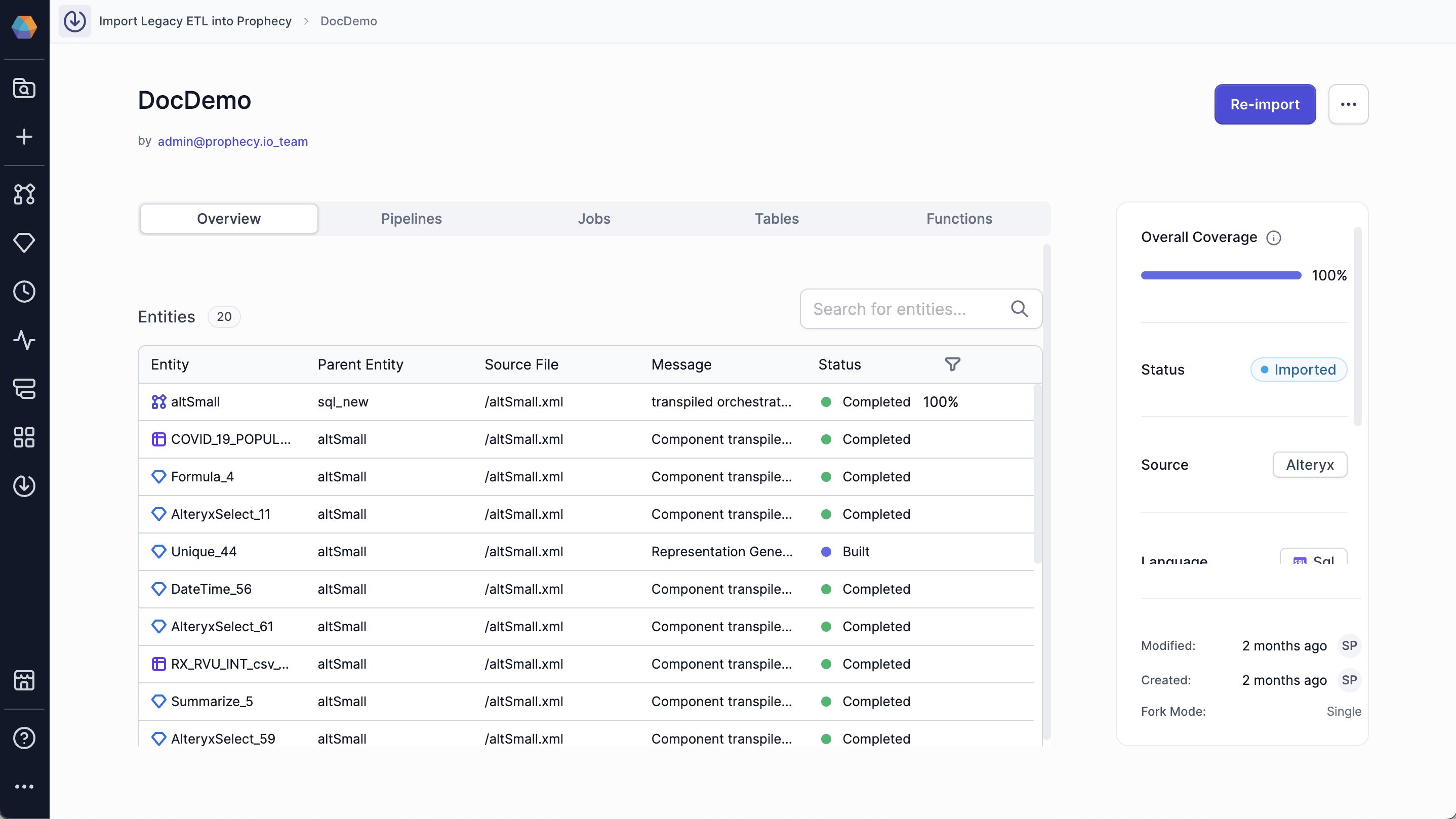
Task: Open the help question mark icon
Action: click(24, 738)
